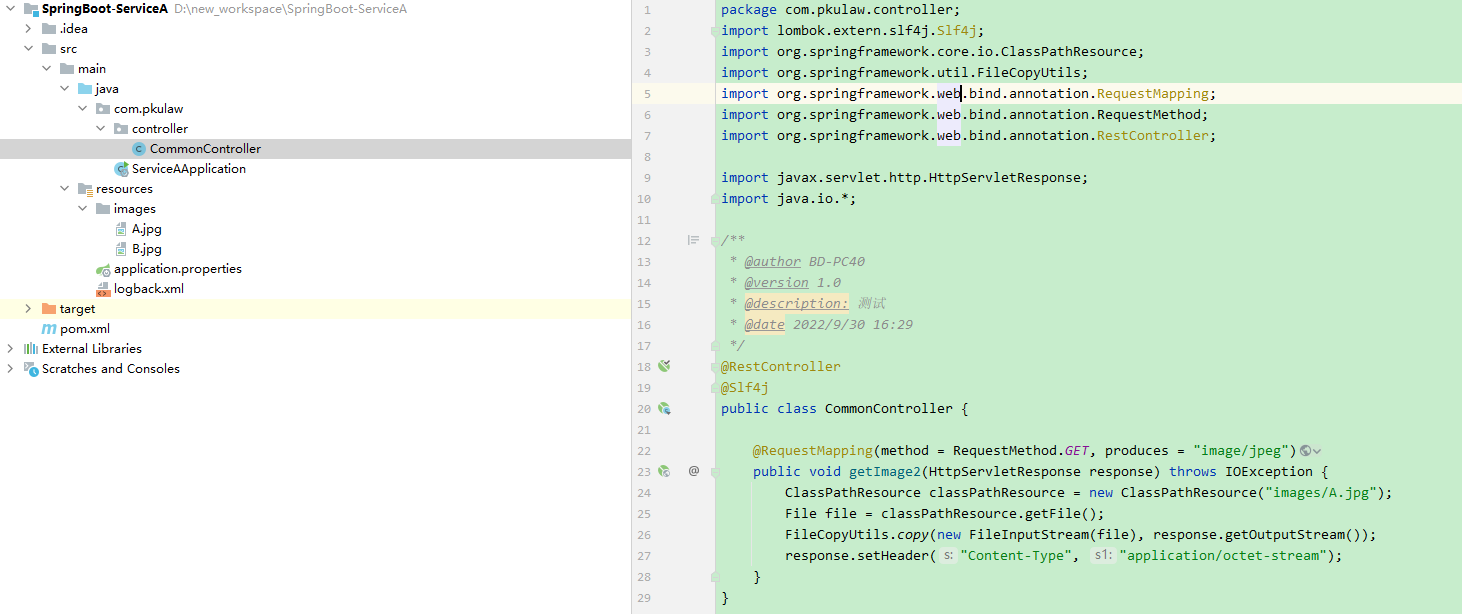Click the java source root folder icon
The width and height of the screenshot is (1462, 614).
pos(85,89)
